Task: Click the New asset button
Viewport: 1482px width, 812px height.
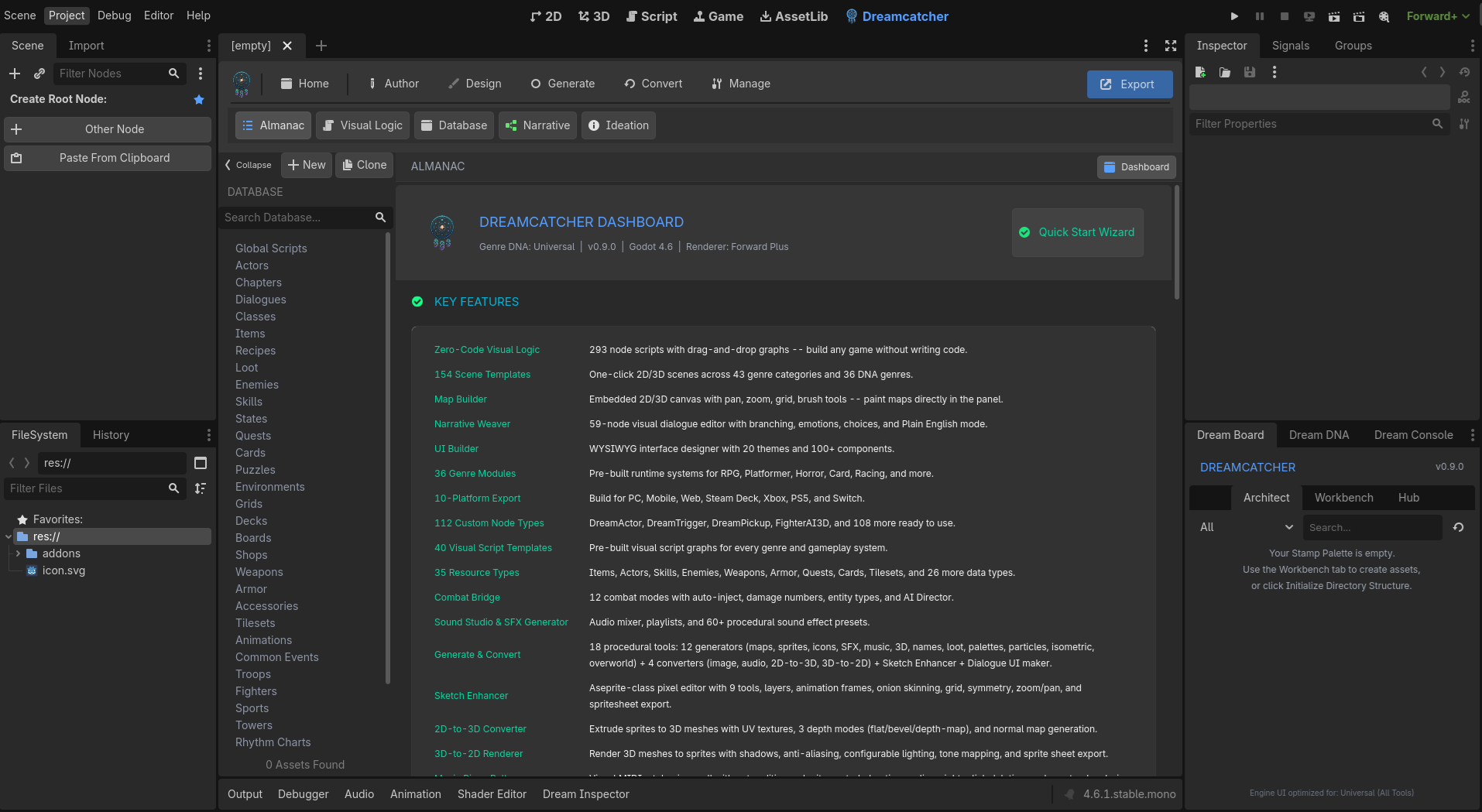Action: pyautogui.click(x=307, y=165)
